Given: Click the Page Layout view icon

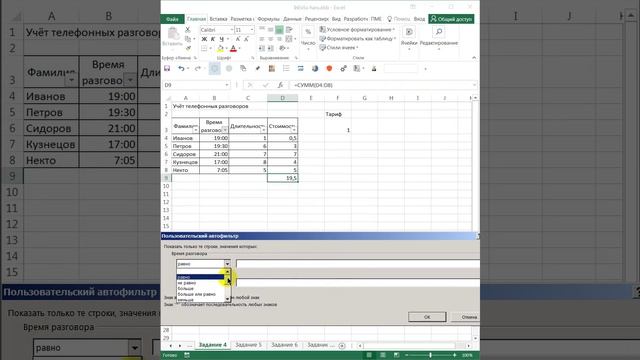Looking at the screenshot, I should 382,355.
